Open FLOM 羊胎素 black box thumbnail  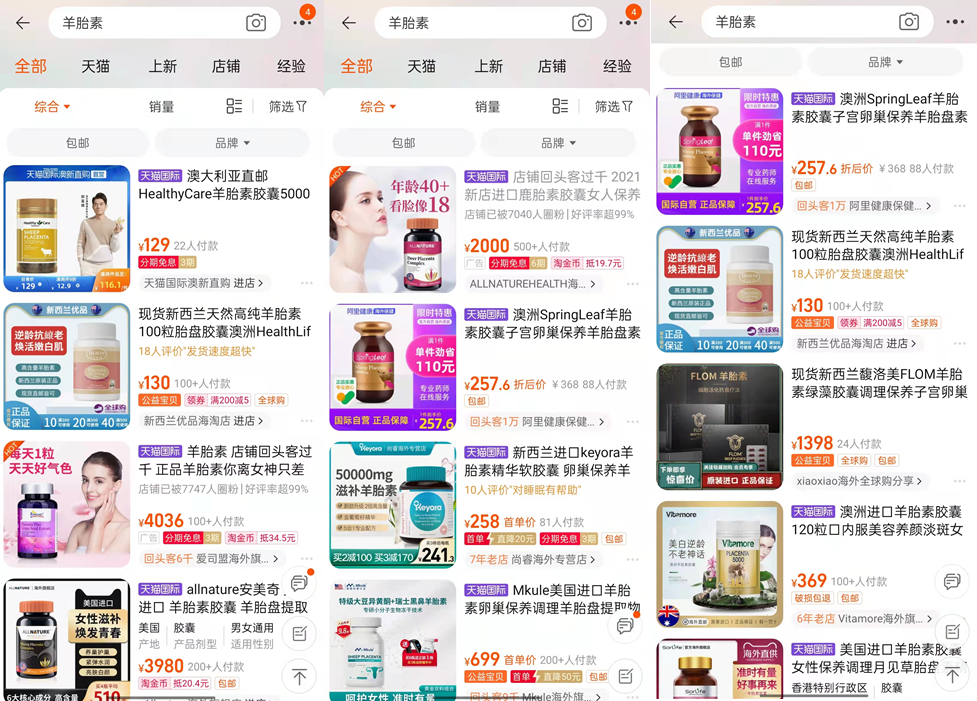720,427
